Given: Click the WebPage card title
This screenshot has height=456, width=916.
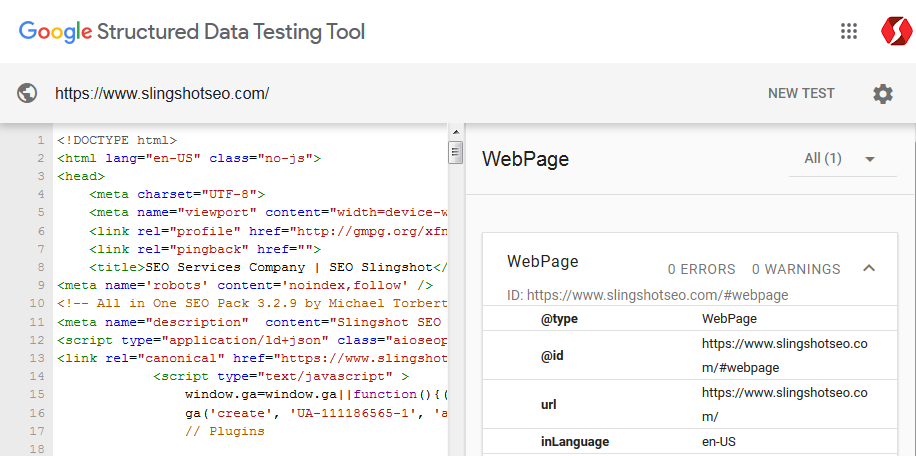Looking at the screenshot, I should click(543, 261).
